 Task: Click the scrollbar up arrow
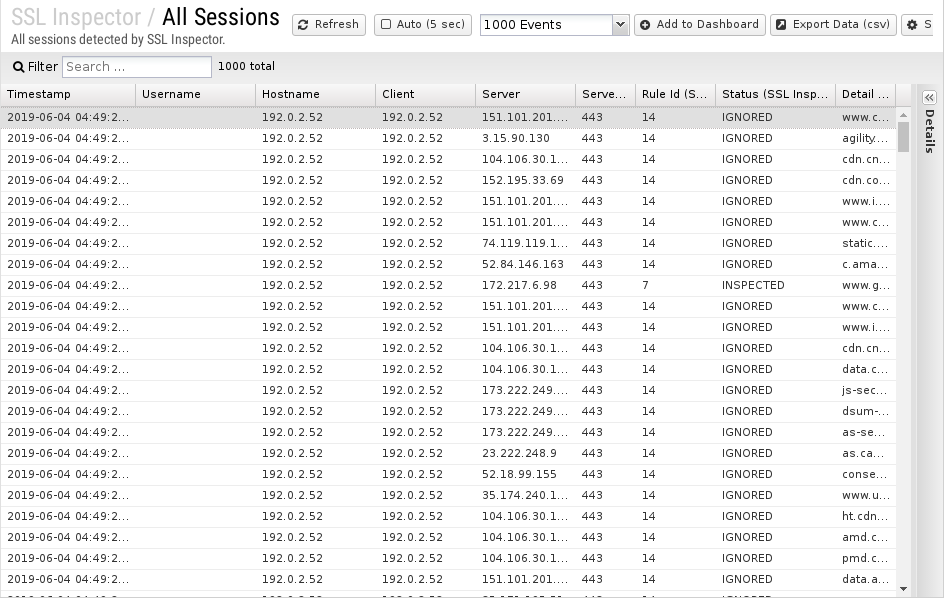(903, 114)
